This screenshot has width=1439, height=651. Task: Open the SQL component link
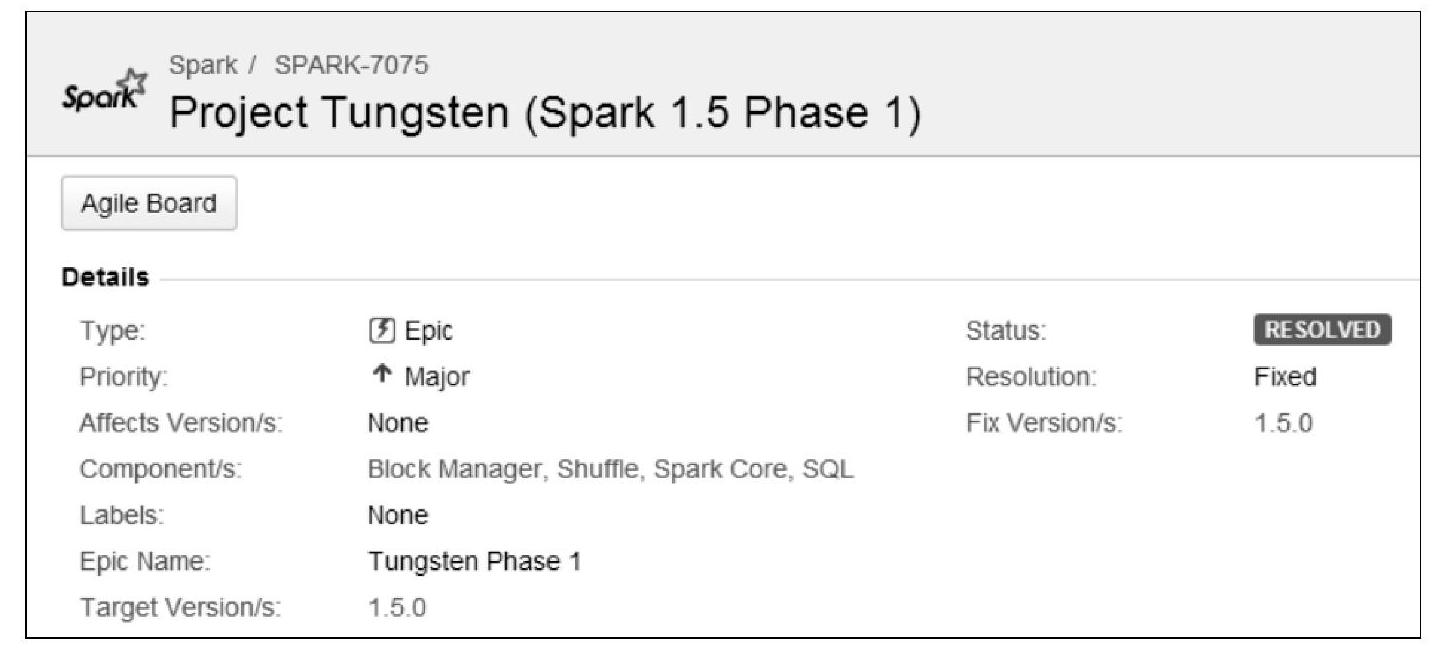click(x=831, y=469)
